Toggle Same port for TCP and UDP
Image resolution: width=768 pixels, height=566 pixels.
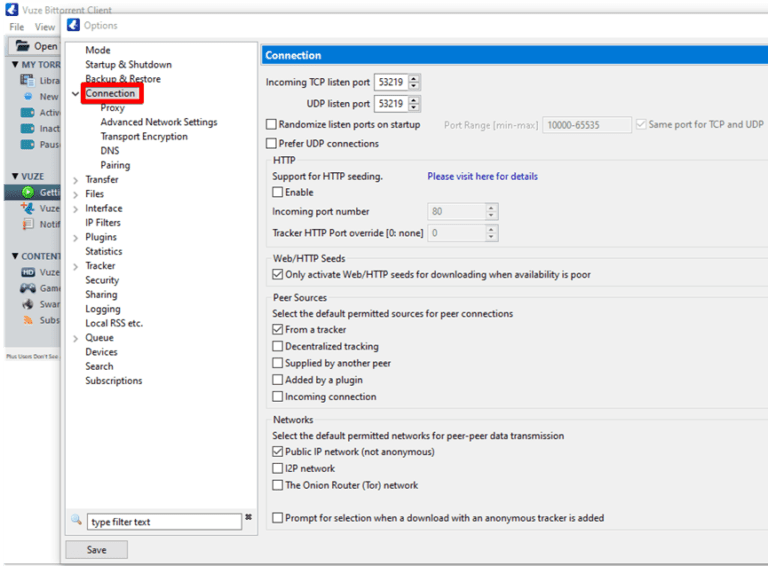point(641,124)
